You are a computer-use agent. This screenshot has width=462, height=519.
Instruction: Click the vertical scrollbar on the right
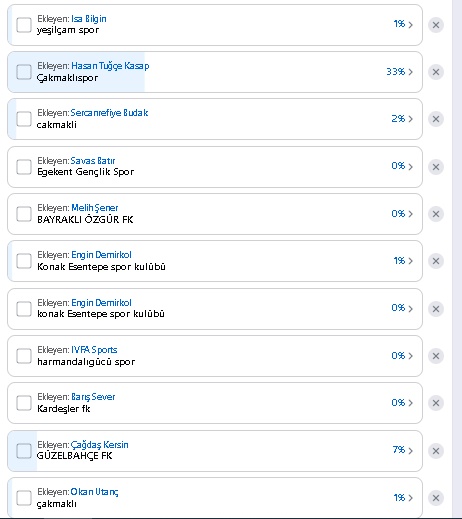(x=457, y=259)
